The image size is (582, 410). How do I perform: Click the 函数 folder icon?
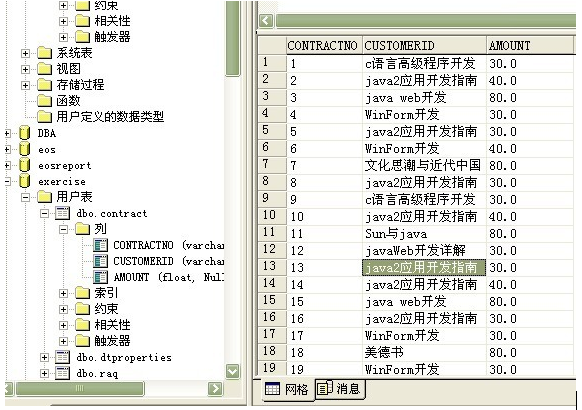point(44,101)
